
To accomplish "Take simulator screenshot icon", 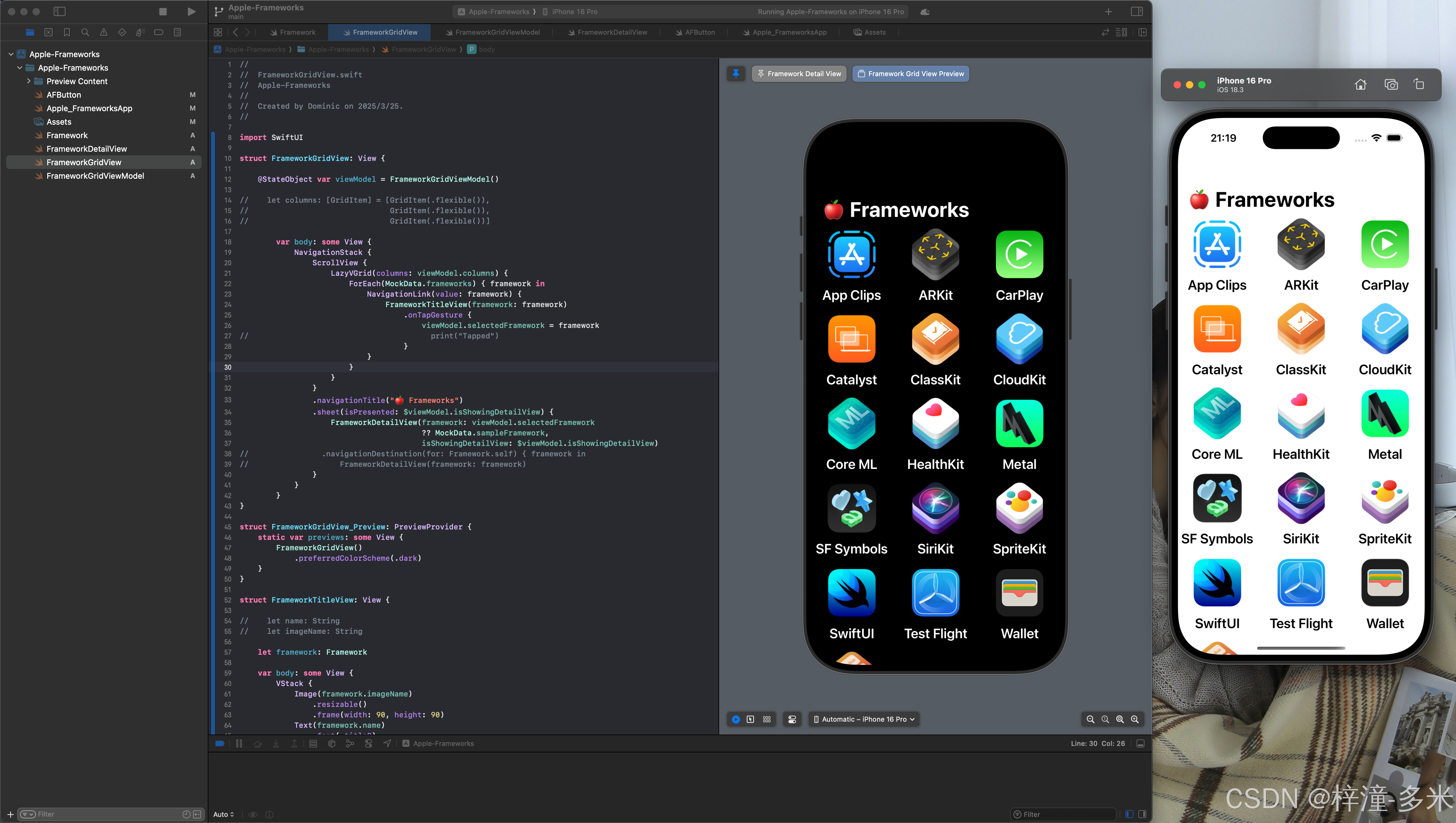I will [x=1391, y=84].
